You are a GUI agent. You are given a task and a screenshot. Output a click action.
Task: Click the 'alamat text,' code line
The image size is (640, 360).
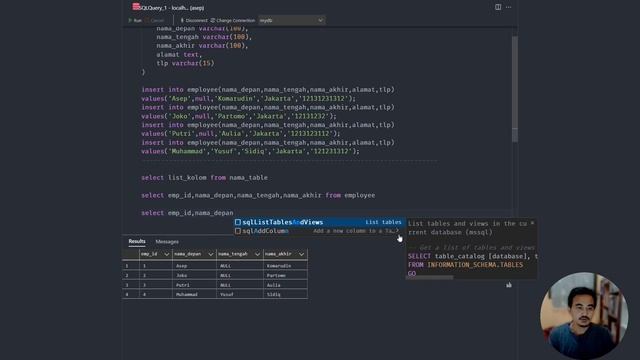(x=179, y=54)
